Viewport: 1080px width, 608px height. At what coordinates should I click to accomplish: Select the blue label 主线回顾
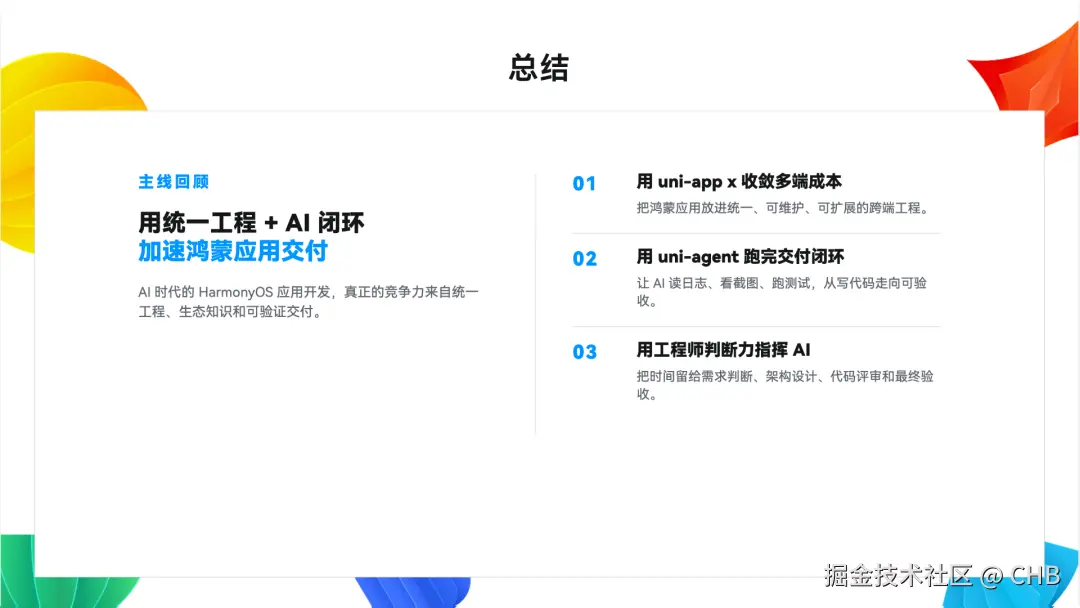click(174, 182)
